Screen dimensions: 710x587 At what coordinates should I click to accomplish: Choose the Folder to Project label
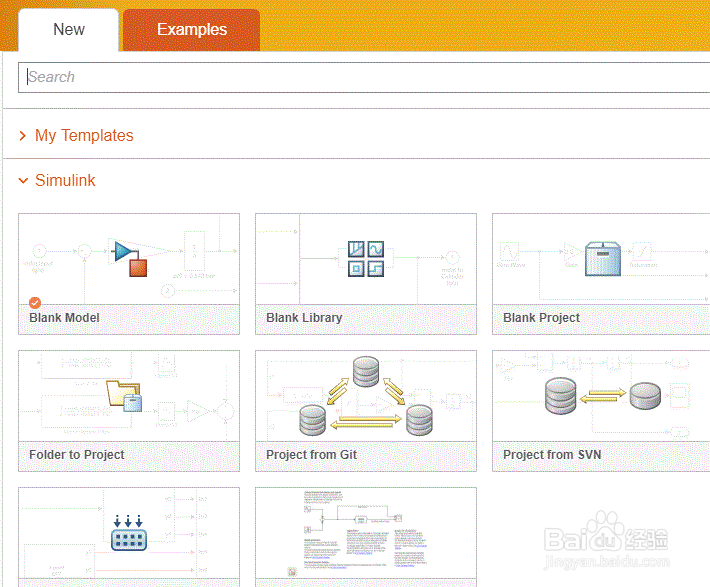point(77,455)
